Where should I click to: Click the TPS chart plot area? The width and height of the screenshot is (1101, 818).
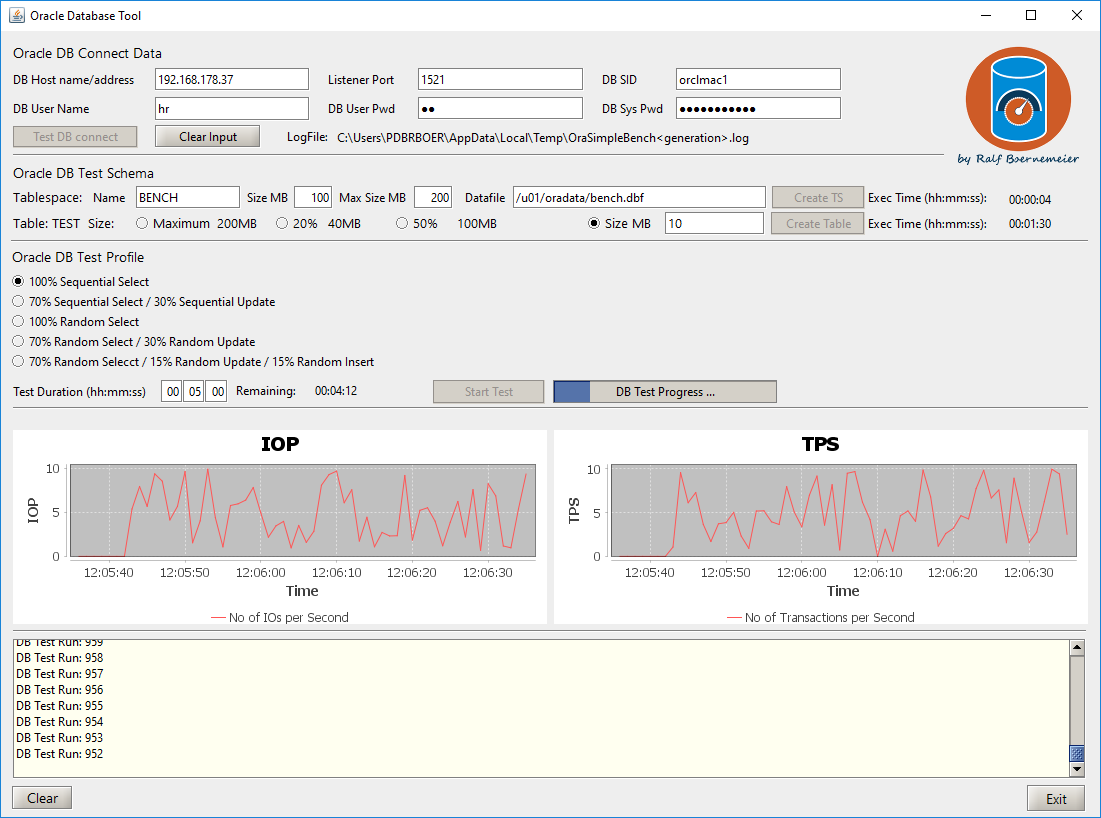(x=844, y=510)
